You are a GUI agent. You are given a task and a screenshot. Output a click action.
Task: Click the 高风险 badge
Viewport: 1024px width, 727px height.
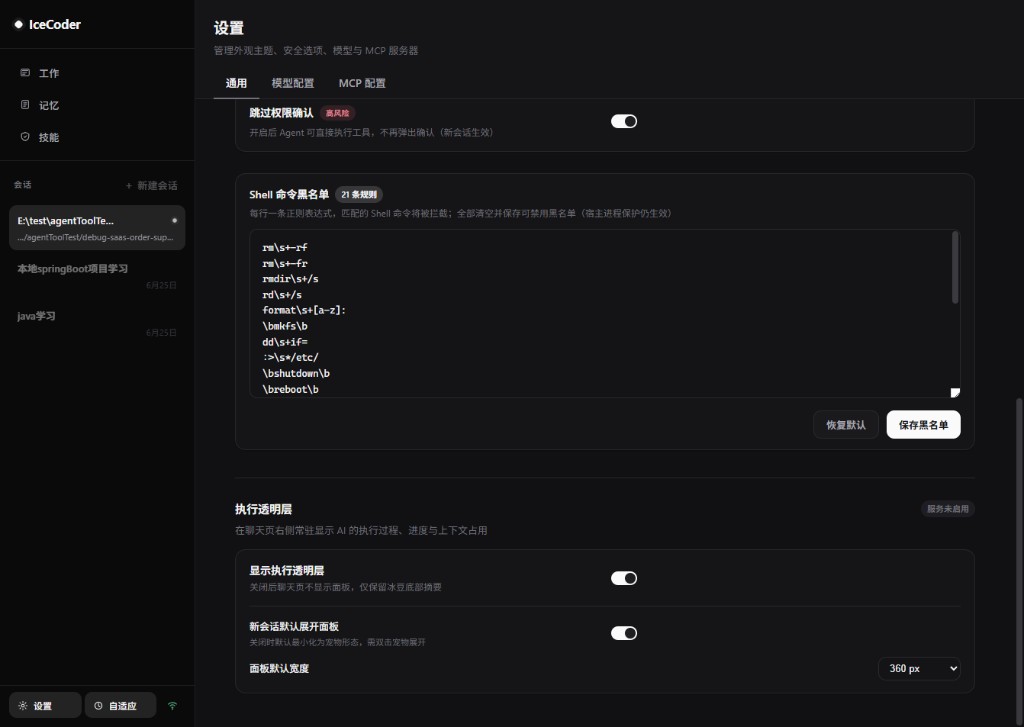point(338,113)
